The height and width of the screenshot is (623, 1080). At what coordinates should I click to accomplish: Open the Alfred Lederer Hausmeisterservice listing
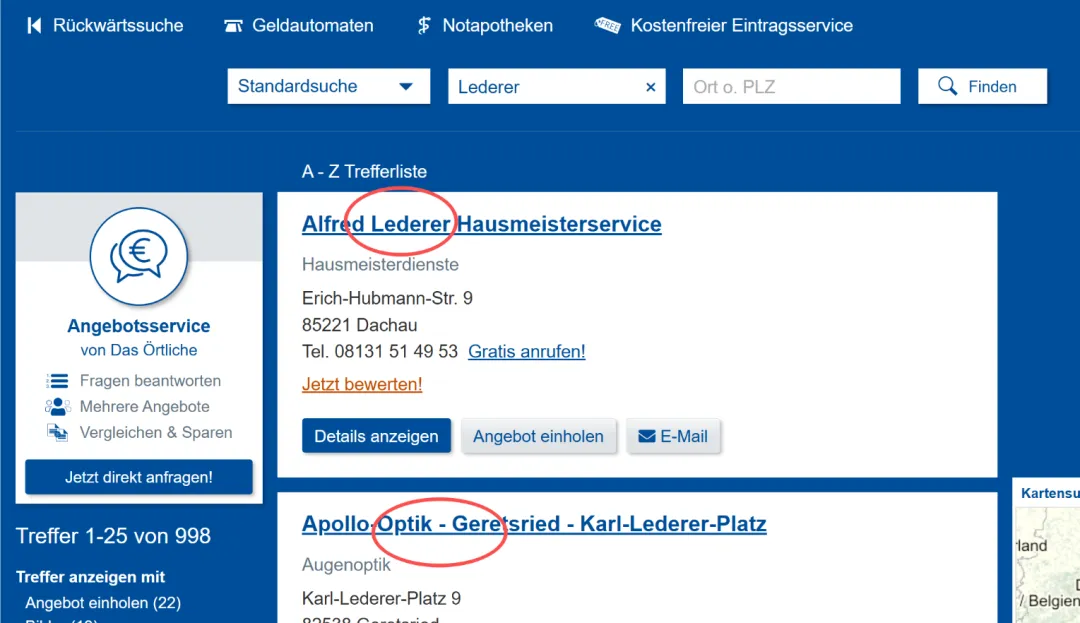click(481, 224)
